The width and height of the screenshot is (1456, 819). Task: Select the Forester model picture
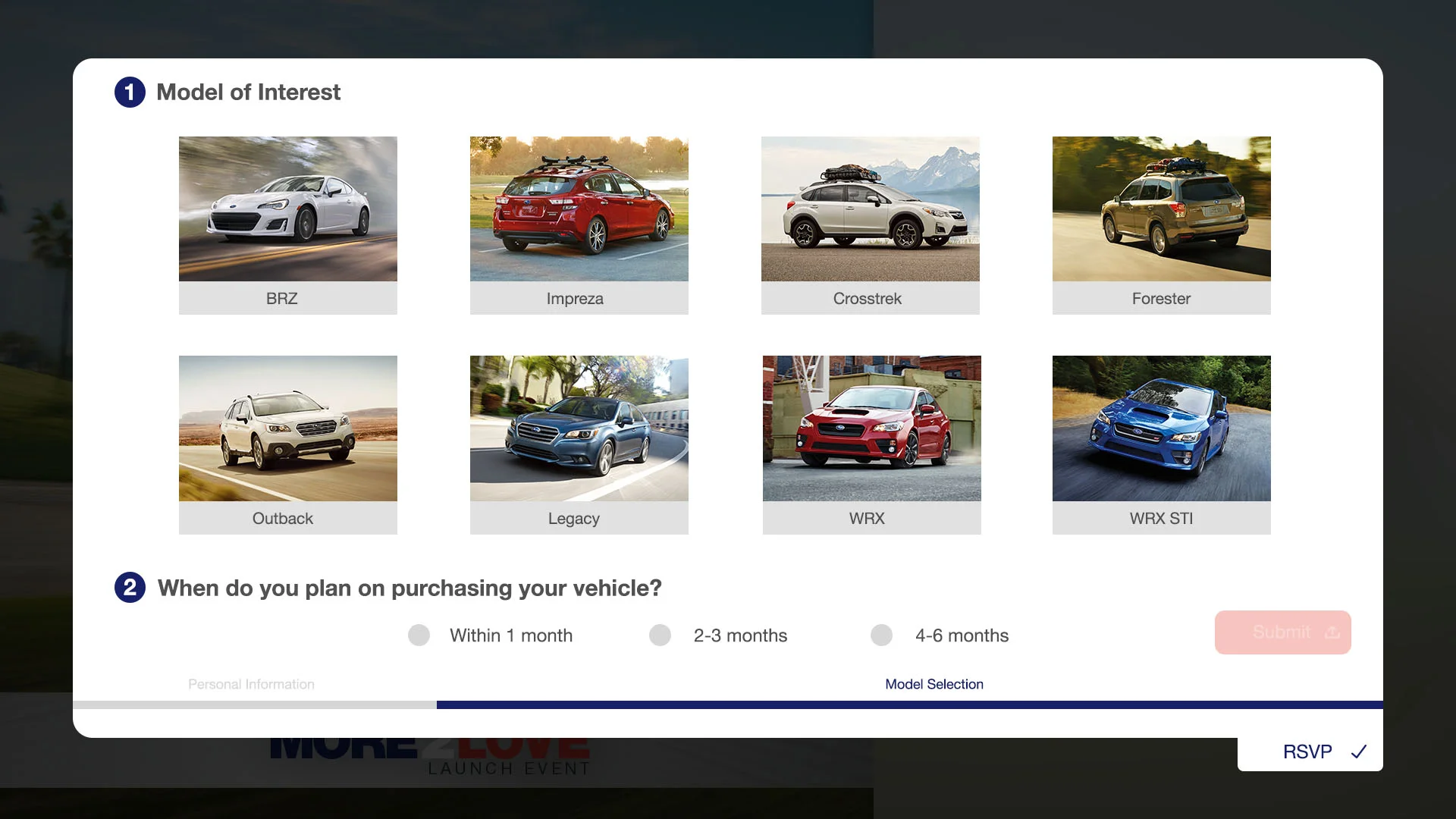[1161, 209]
